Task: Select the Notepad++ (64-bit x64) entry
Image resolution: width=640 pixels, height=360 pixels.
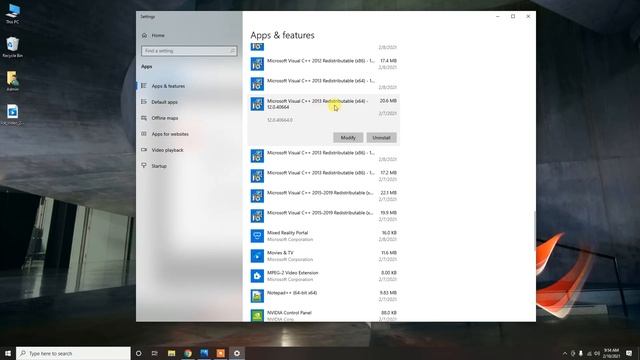Action: pos(324,296)
